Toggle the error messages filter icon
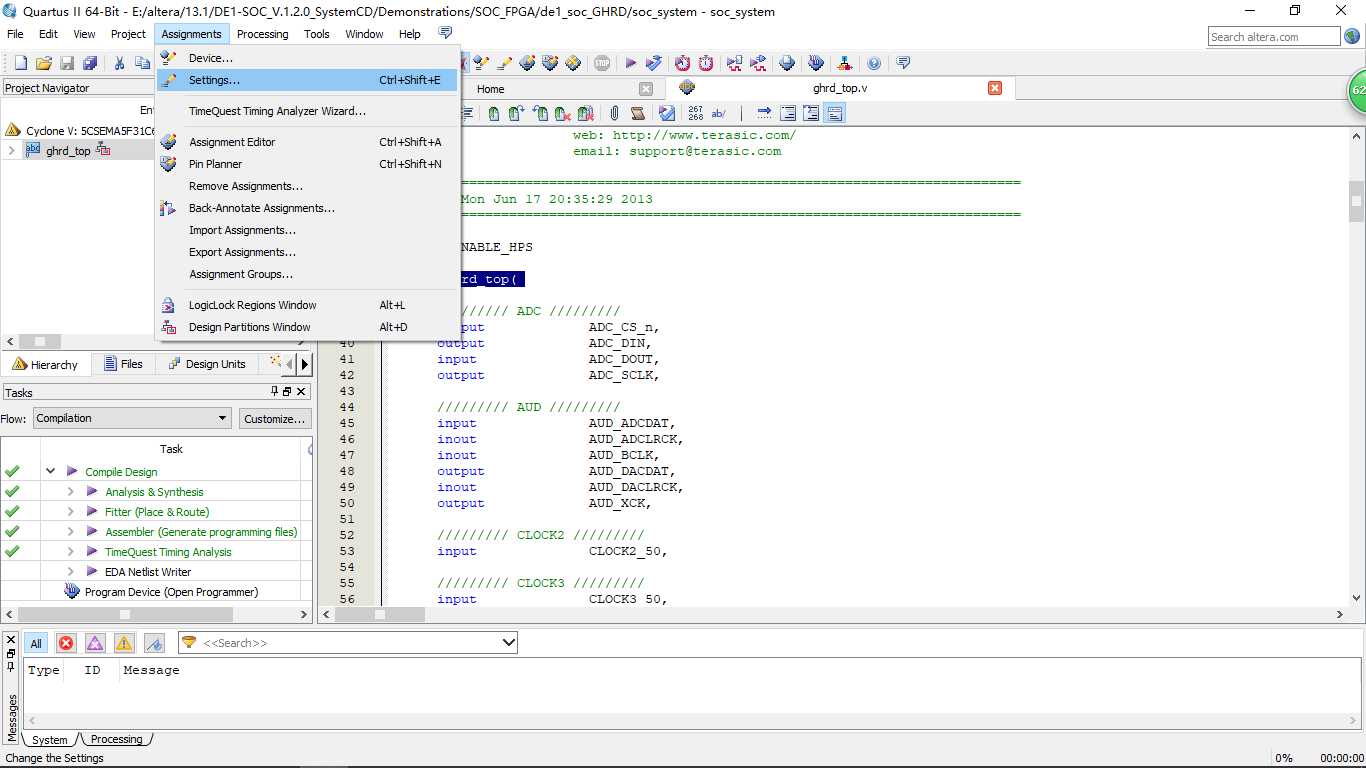Viewport: 1366px width, 768px height. point(66,643)
